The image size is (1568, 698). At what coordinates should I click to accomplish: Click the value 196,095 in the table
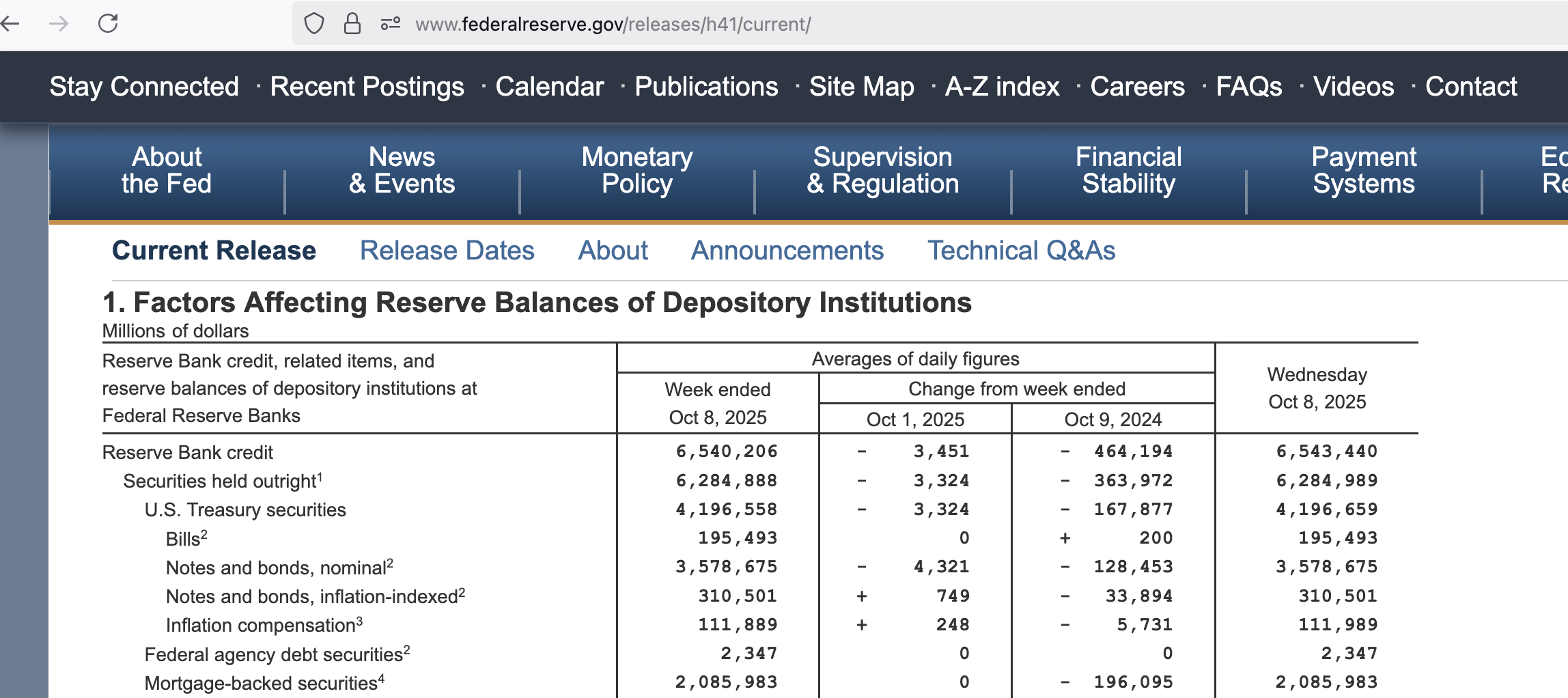[x=1133, y=682]
